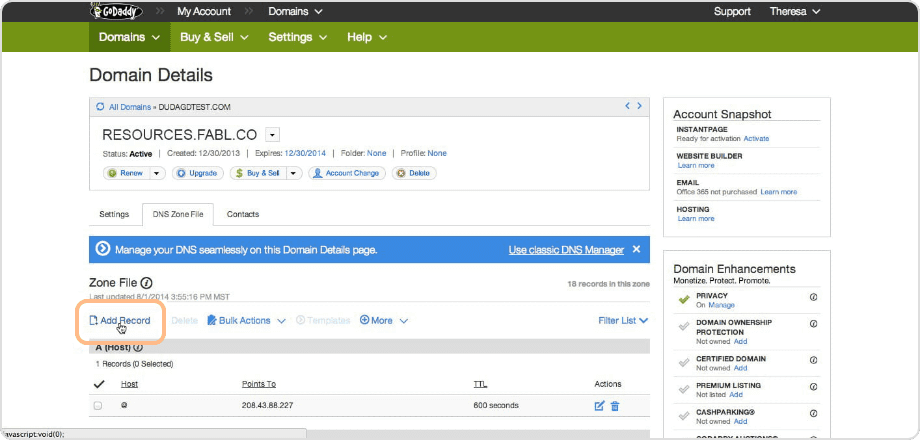Open the More dropdown
Image resolution: width=920 pixels, height=440 pixels.
pos(383,320)
